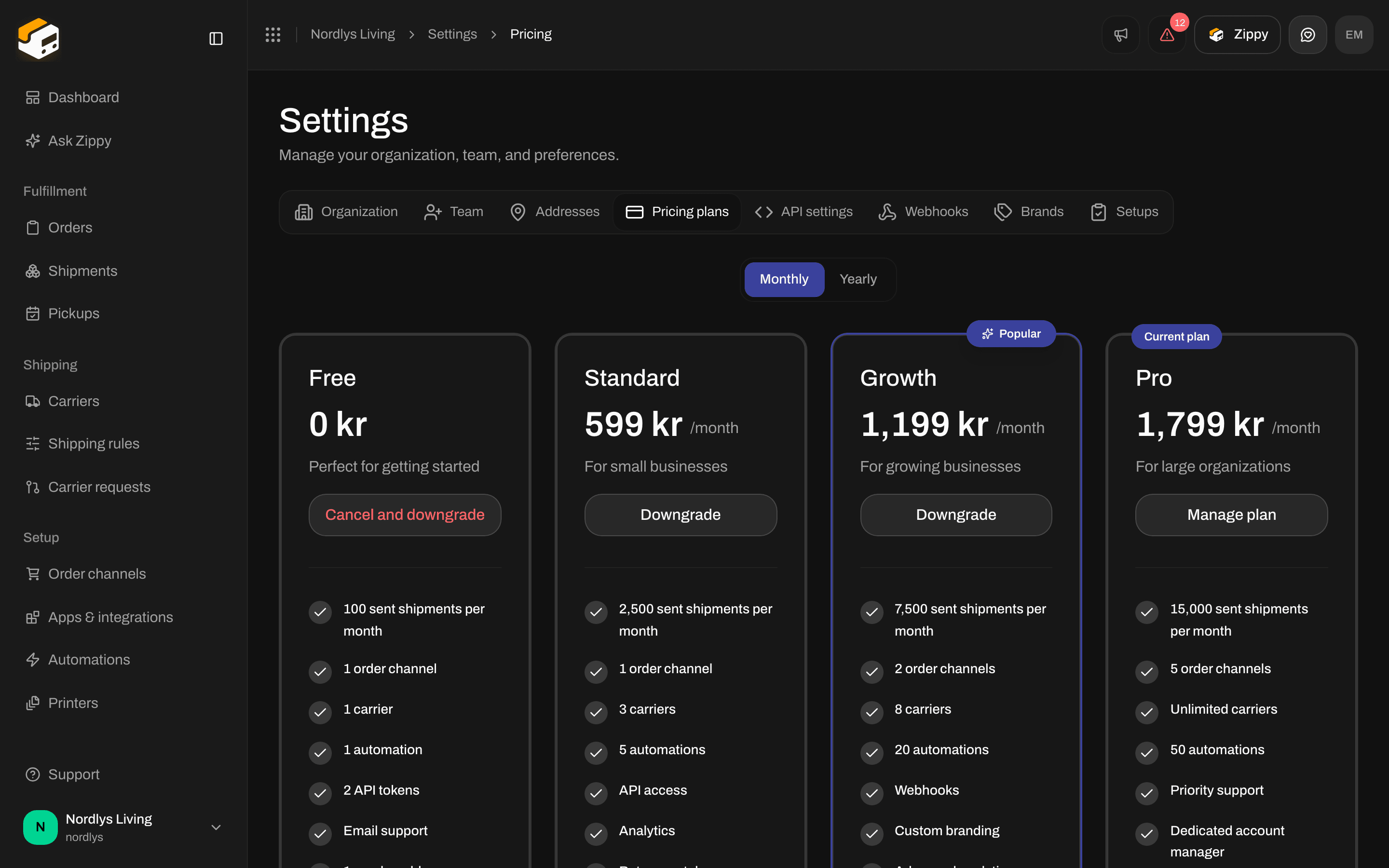
Task: Click the Apps & integrations blocks icon
Action: pos(33,617)
